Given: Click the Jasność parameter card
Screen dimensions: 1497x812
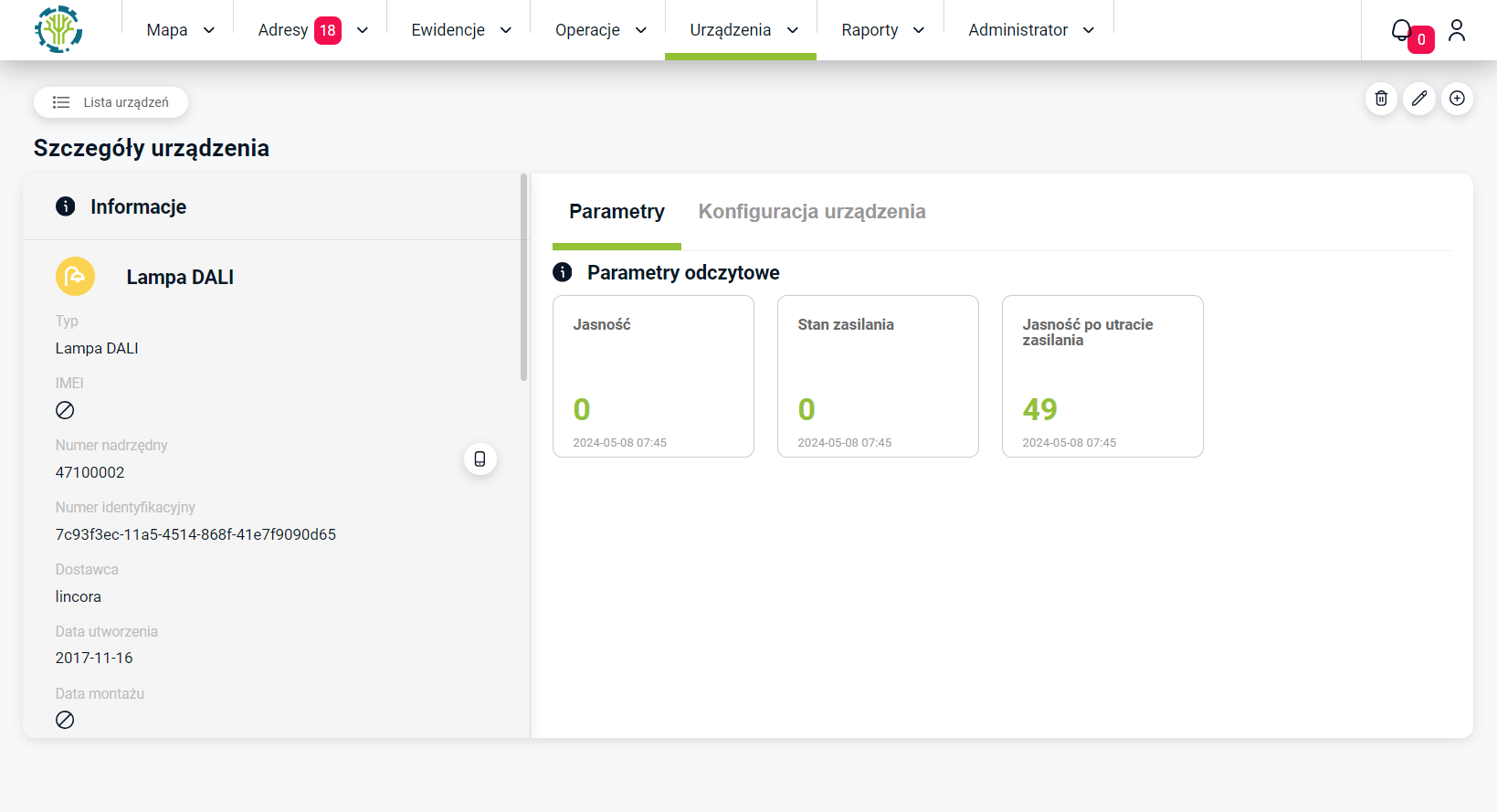Looking at the screenshot, I should click(653, 375).
